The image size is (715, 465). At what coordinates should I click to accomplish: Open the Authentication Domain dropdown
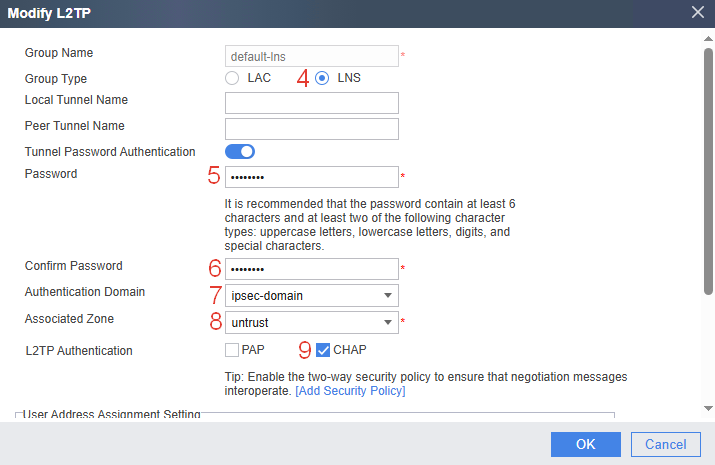(x=312, y=295)
